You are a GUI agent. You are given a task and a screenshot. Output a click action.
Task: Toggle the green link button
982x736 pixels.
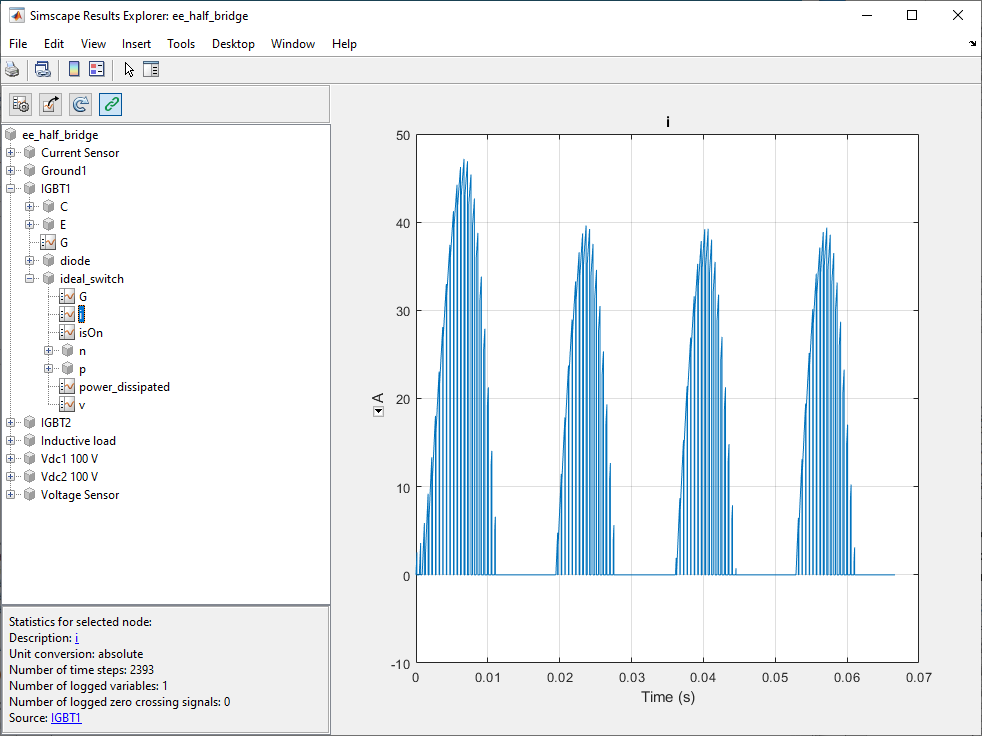pyautogui.click(x=111, y=104)
